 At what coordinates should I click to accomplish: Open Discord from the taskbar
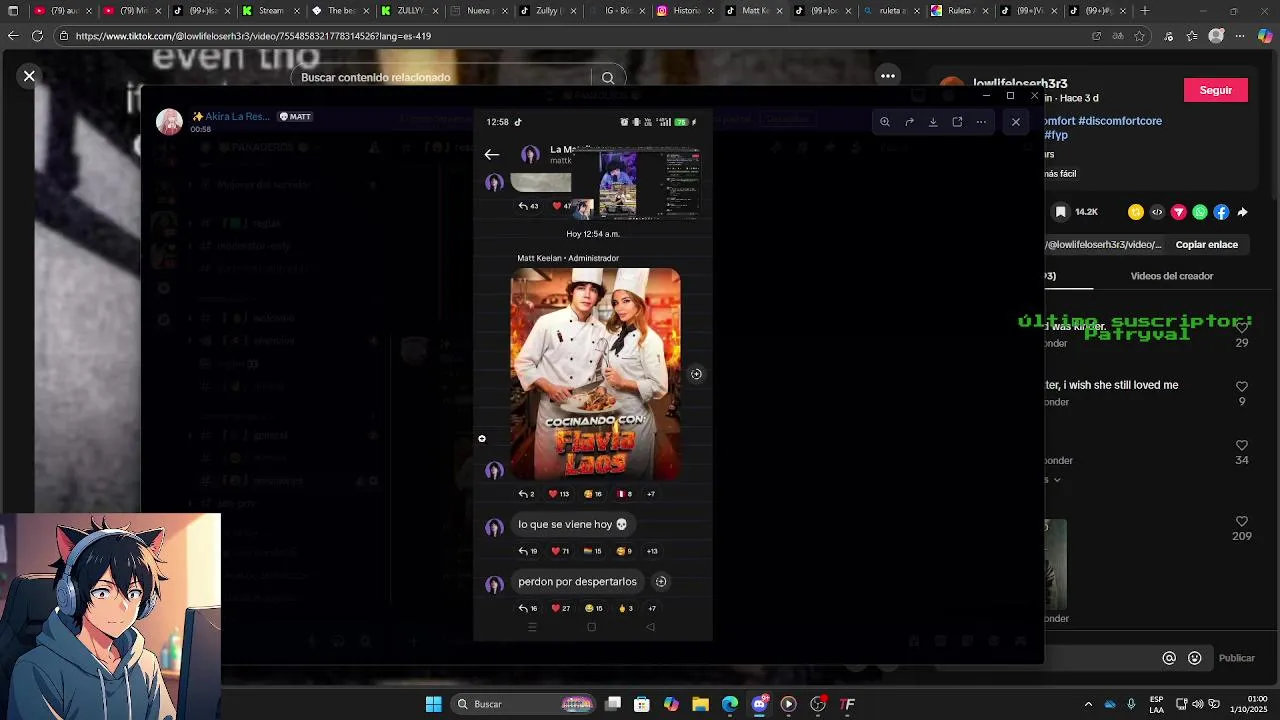click(x=759, y=704)
